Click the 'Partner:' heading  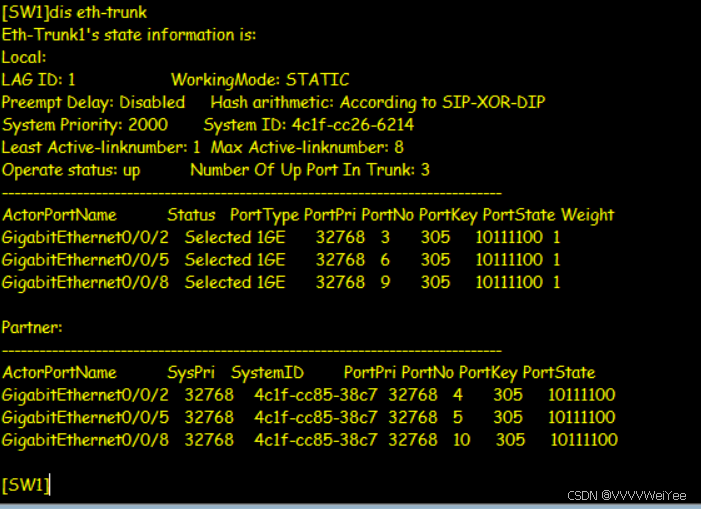pyautogui.click(x=32, y=328)
